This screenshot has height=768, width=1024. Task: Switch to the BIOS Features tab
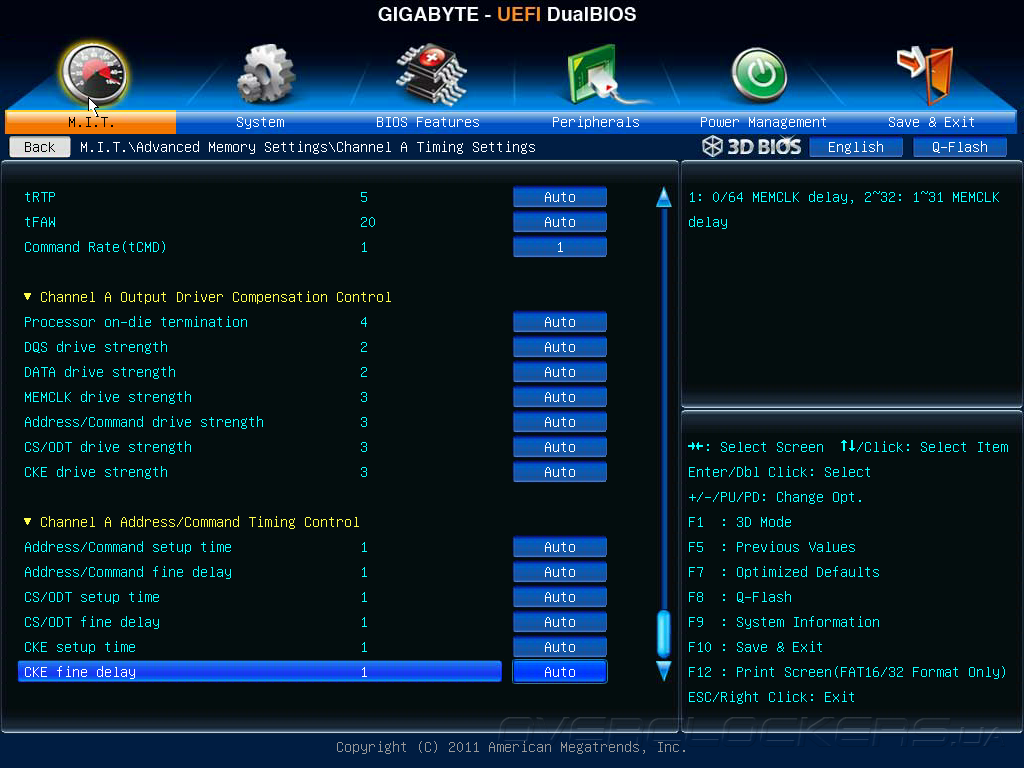point(428,122)
